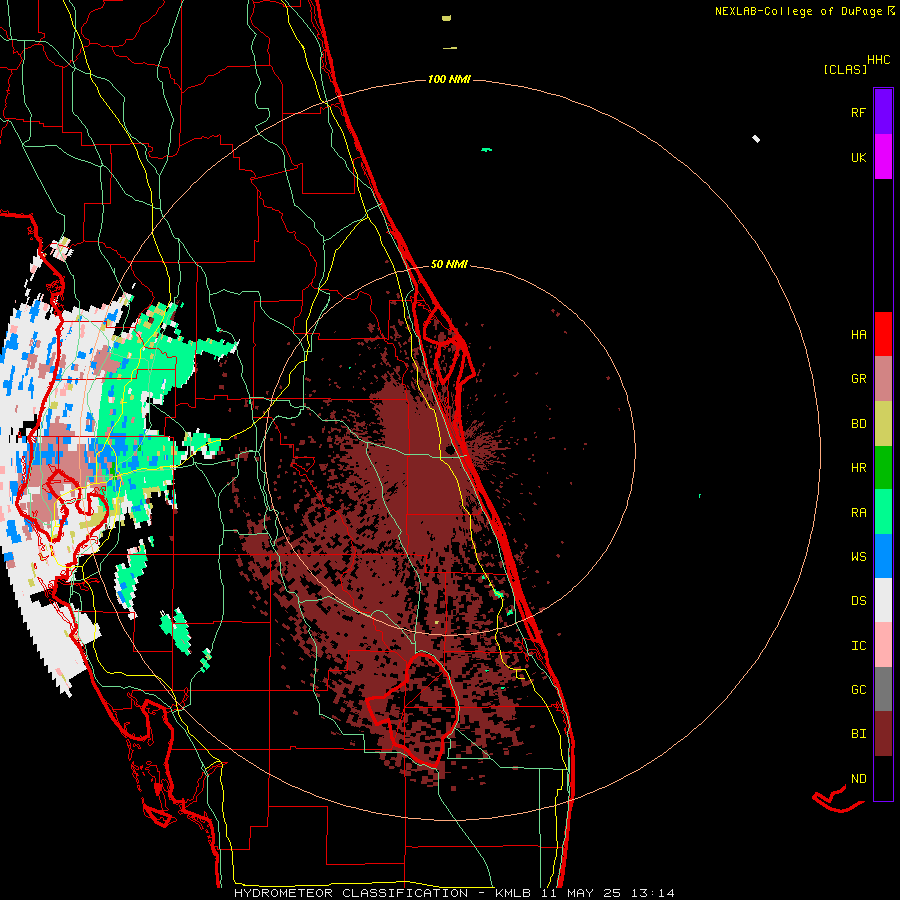Click the RA legend label
Screen dimensions: 900x900
(858, 513)
